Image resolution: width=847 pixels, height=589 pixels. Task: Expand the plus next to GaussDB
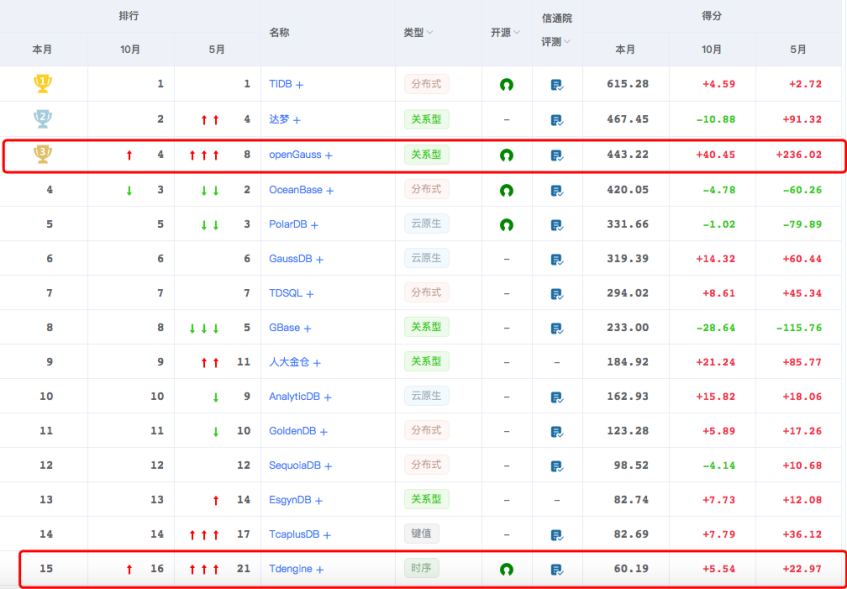point(320,260)
